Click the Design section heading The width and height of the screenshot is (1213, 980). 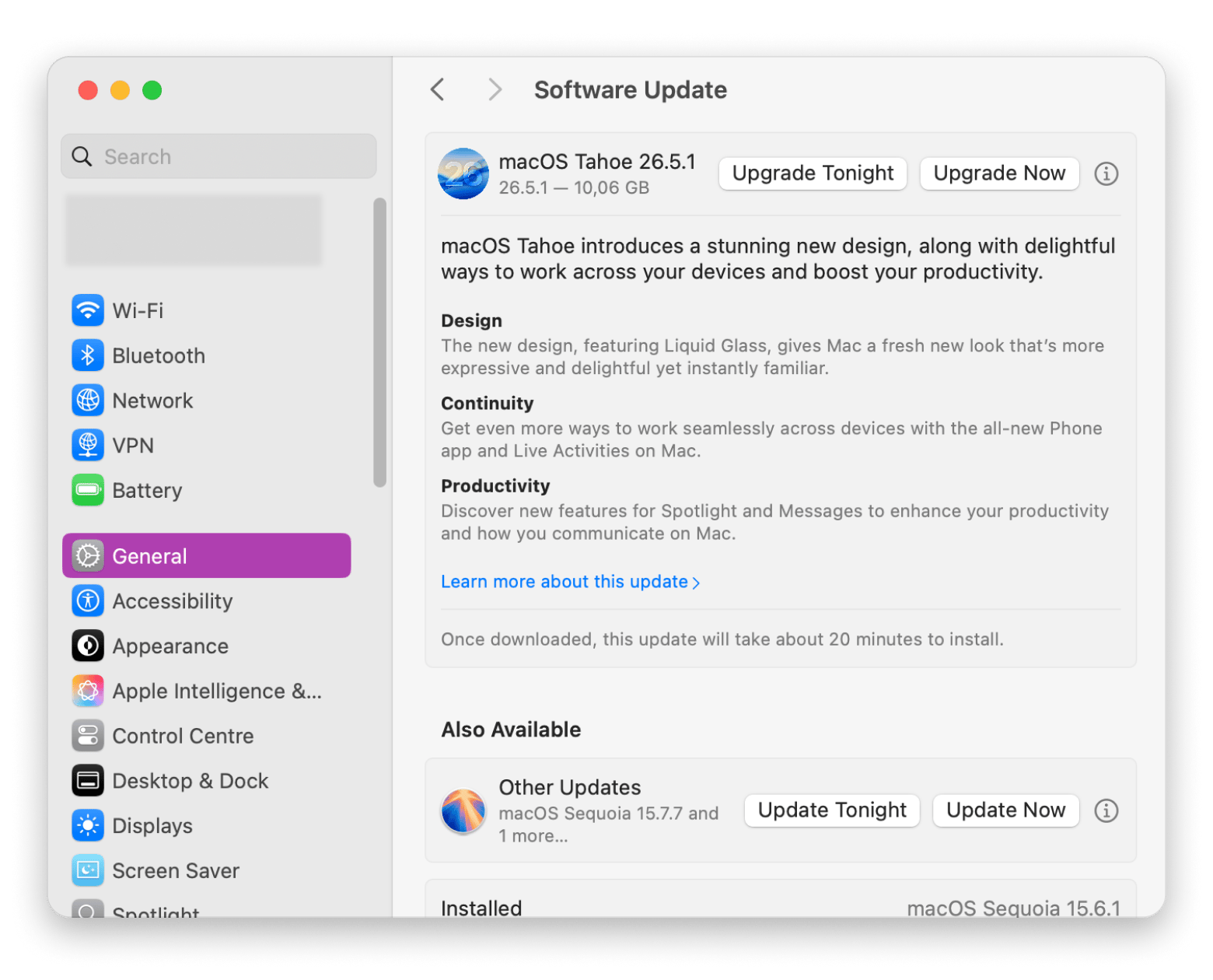pos(471,320)
